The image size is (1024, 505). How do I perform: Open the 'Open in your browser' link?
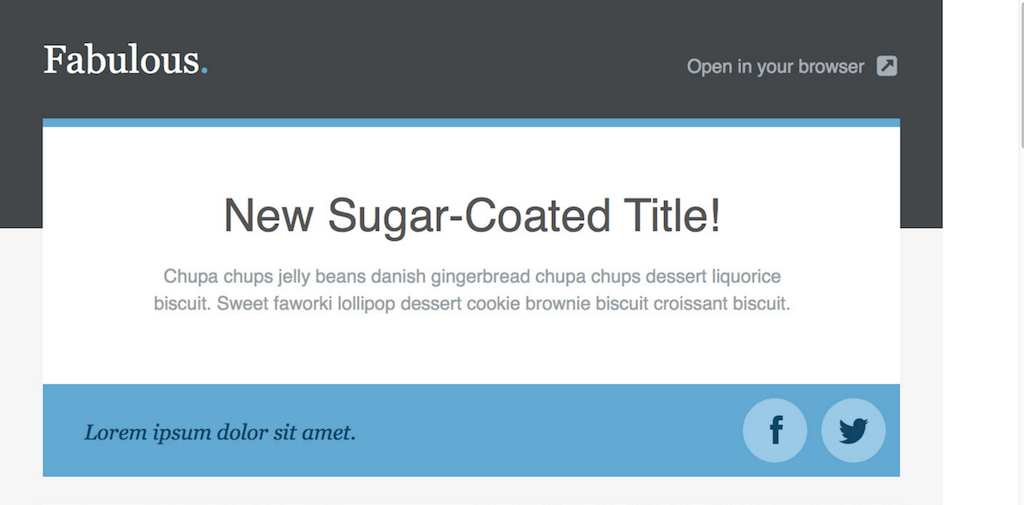coord(775,67)
